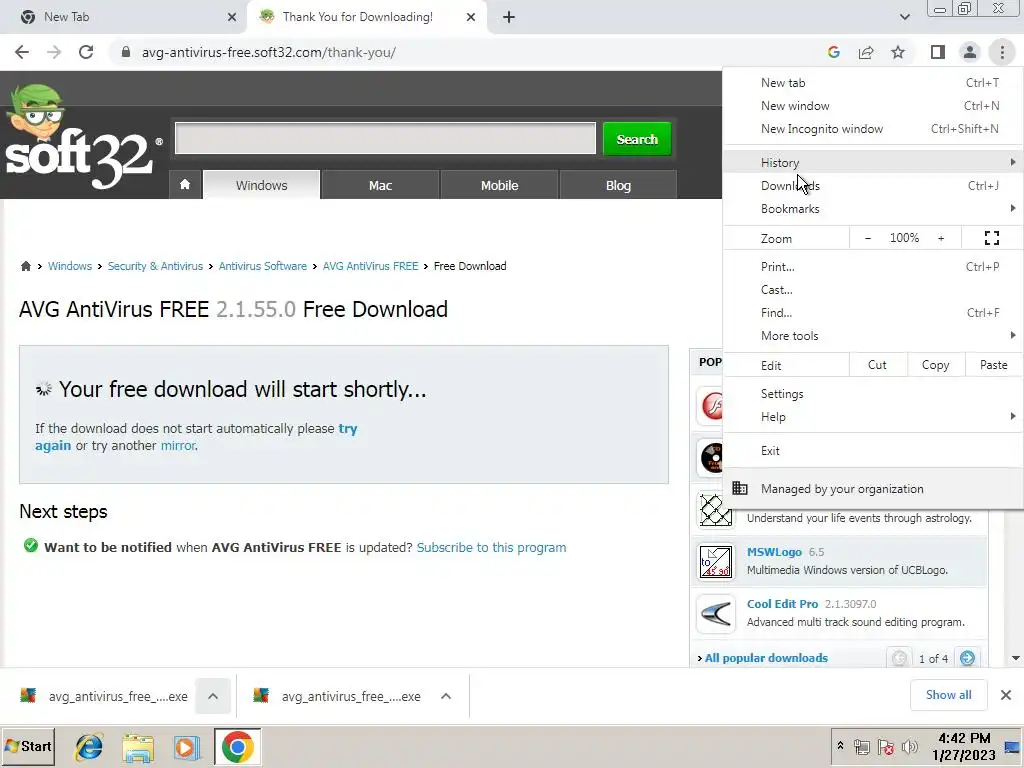Image resolution: width=1024 pixels, height=768 pixels.
Task: Share this page via share icon
Action: point(866,52)
